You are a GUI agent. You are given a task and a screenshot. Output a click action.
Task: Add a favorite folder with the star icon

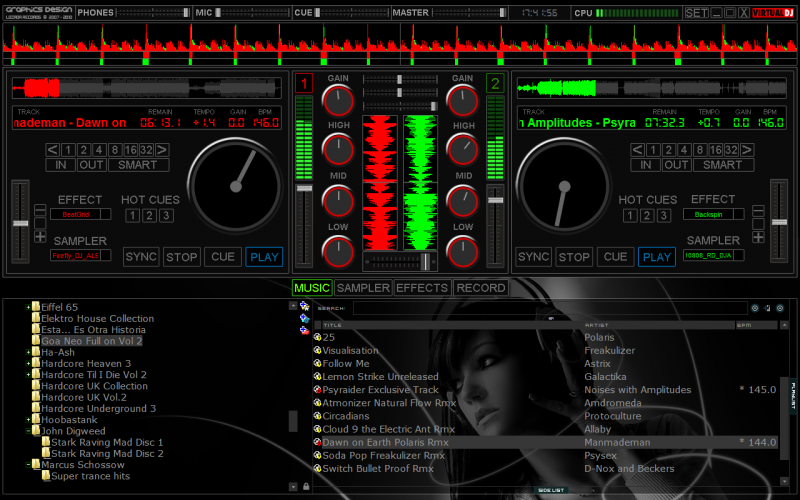[x=305, y=306]
